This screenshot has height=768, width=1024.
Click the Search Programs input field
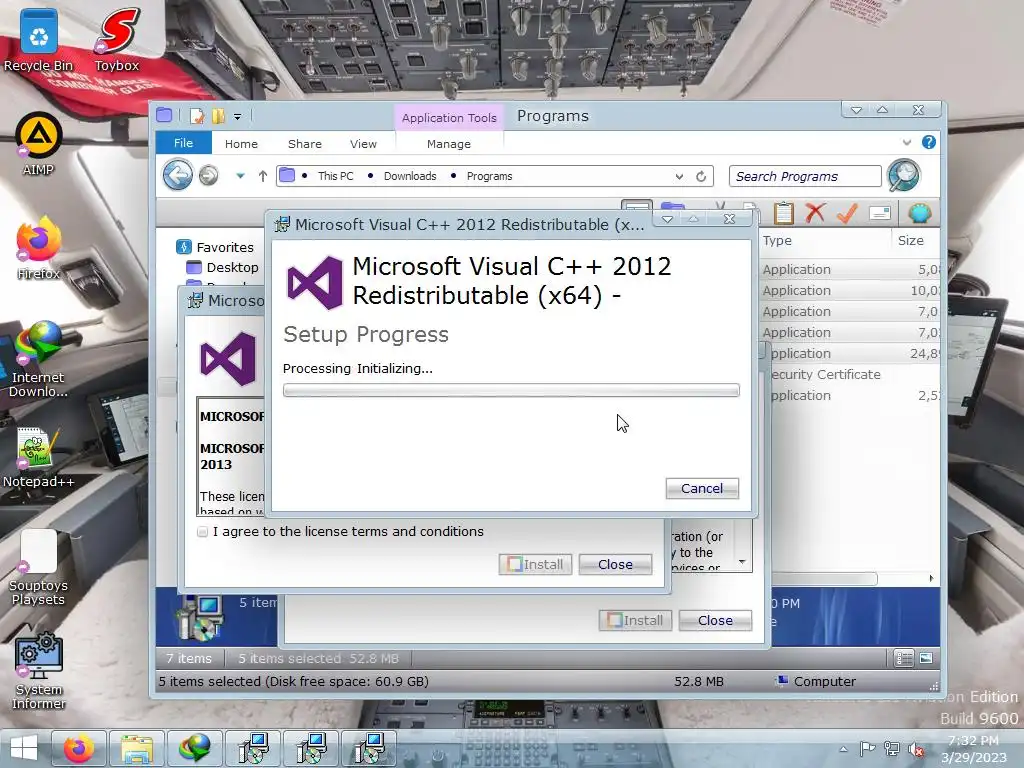[805, 176]
